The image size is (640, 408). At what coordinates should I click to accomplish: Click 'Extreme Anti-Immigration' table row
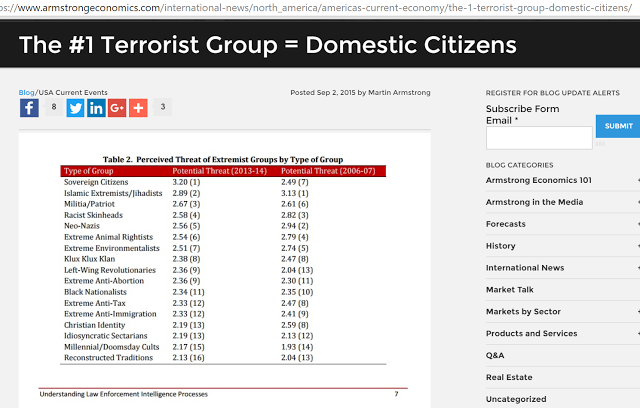223,314
